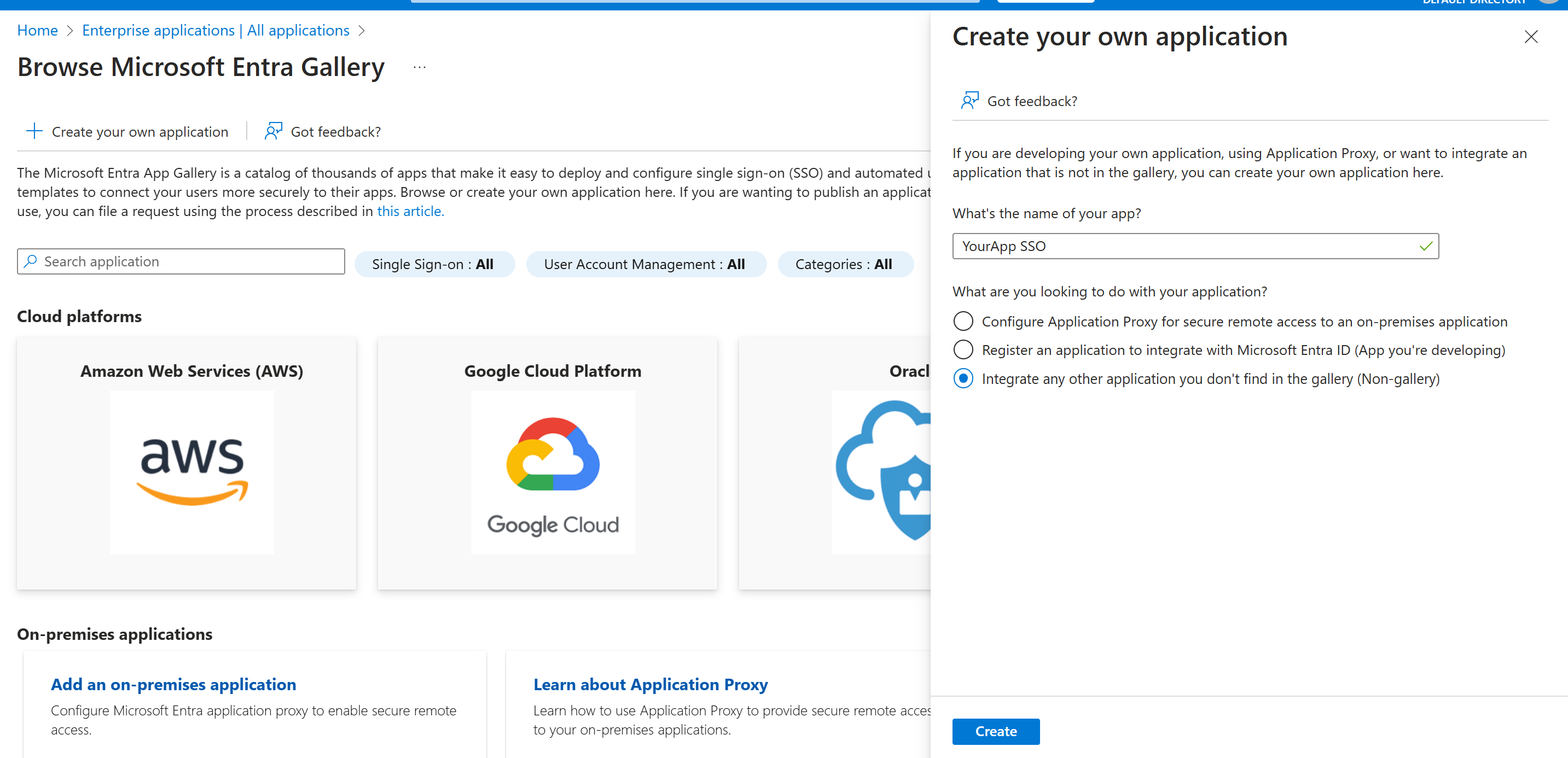Select Integrate any other application (Non-gallery) option
This screenshot has width=1568, height=758.
coord(963,378)
